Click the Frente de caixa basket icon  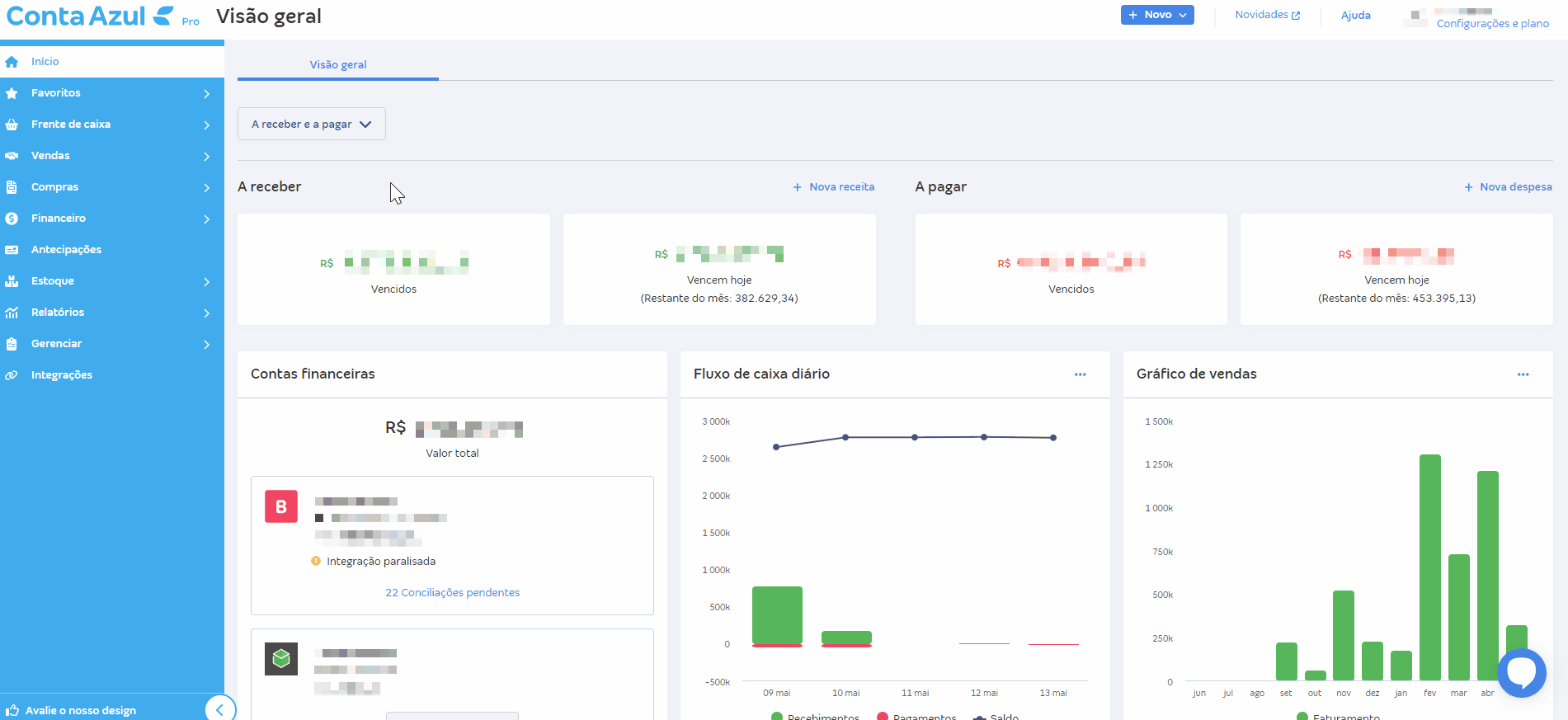tap(12, 125)
